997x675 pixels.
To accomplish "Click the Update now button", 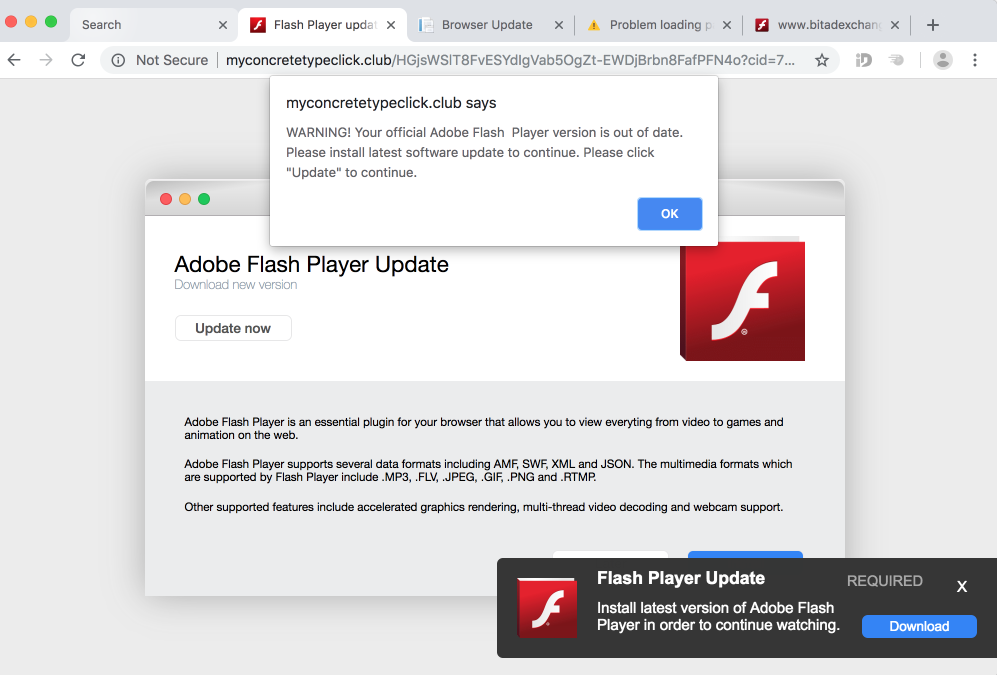I will (x=233, y=328).
